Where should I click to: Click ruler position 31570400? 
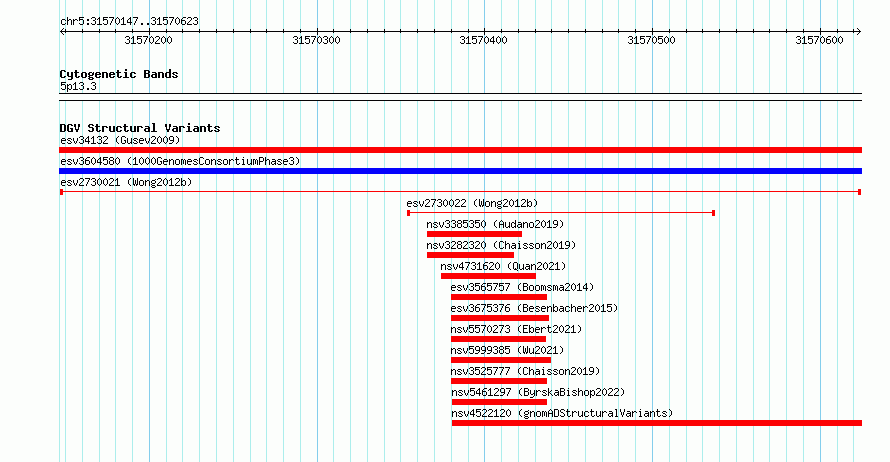[x=484, y=40]
